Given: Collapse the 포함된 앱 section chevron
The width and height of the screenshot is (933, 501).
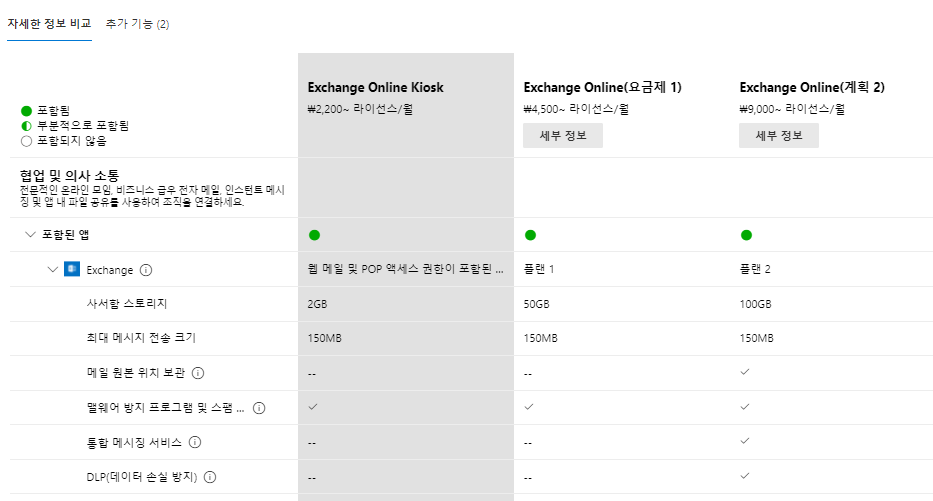Looking at the screenshot, I should pyautogui.click(x=30, y=234).
